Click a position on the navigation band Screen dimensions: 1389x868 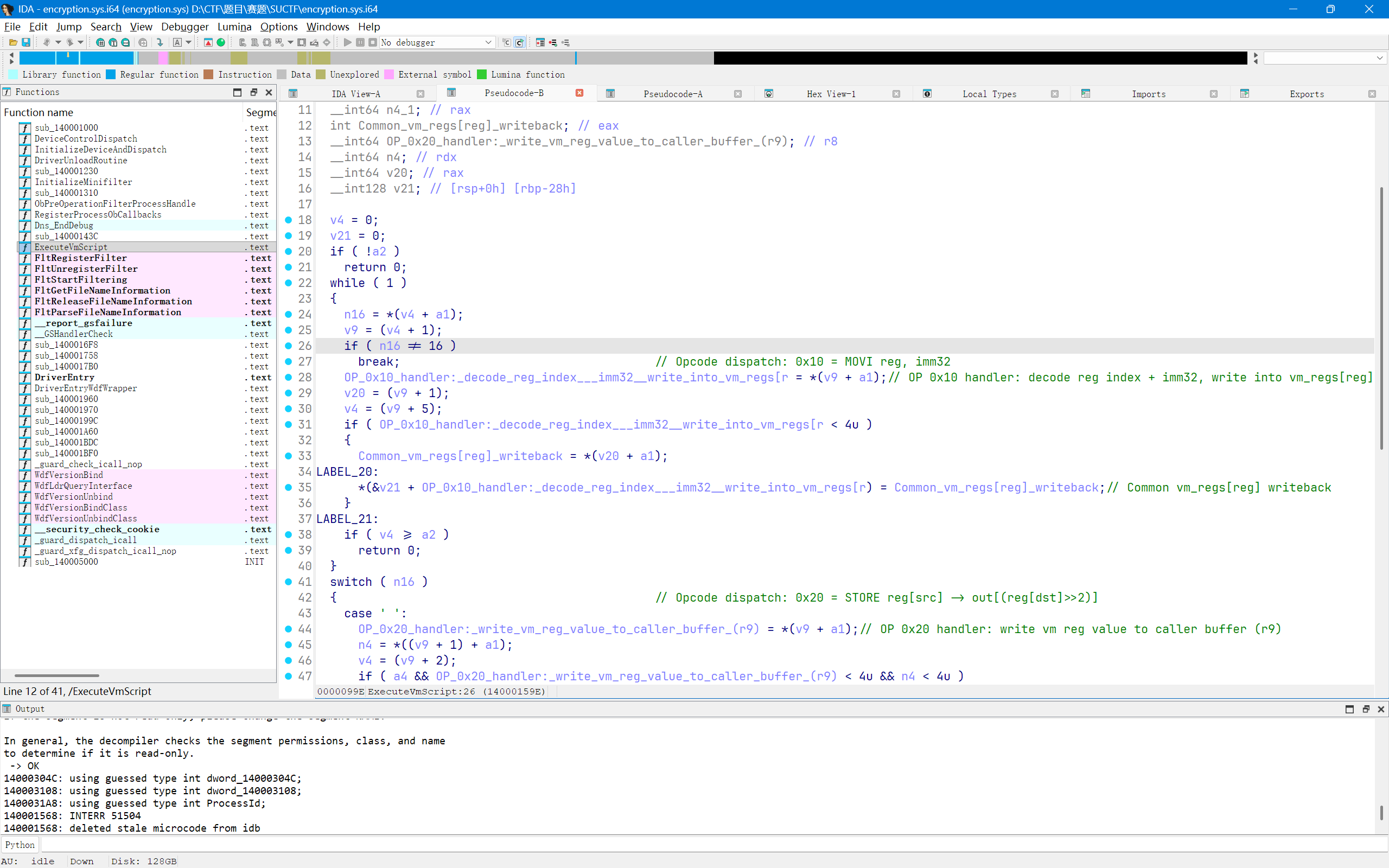172,58
